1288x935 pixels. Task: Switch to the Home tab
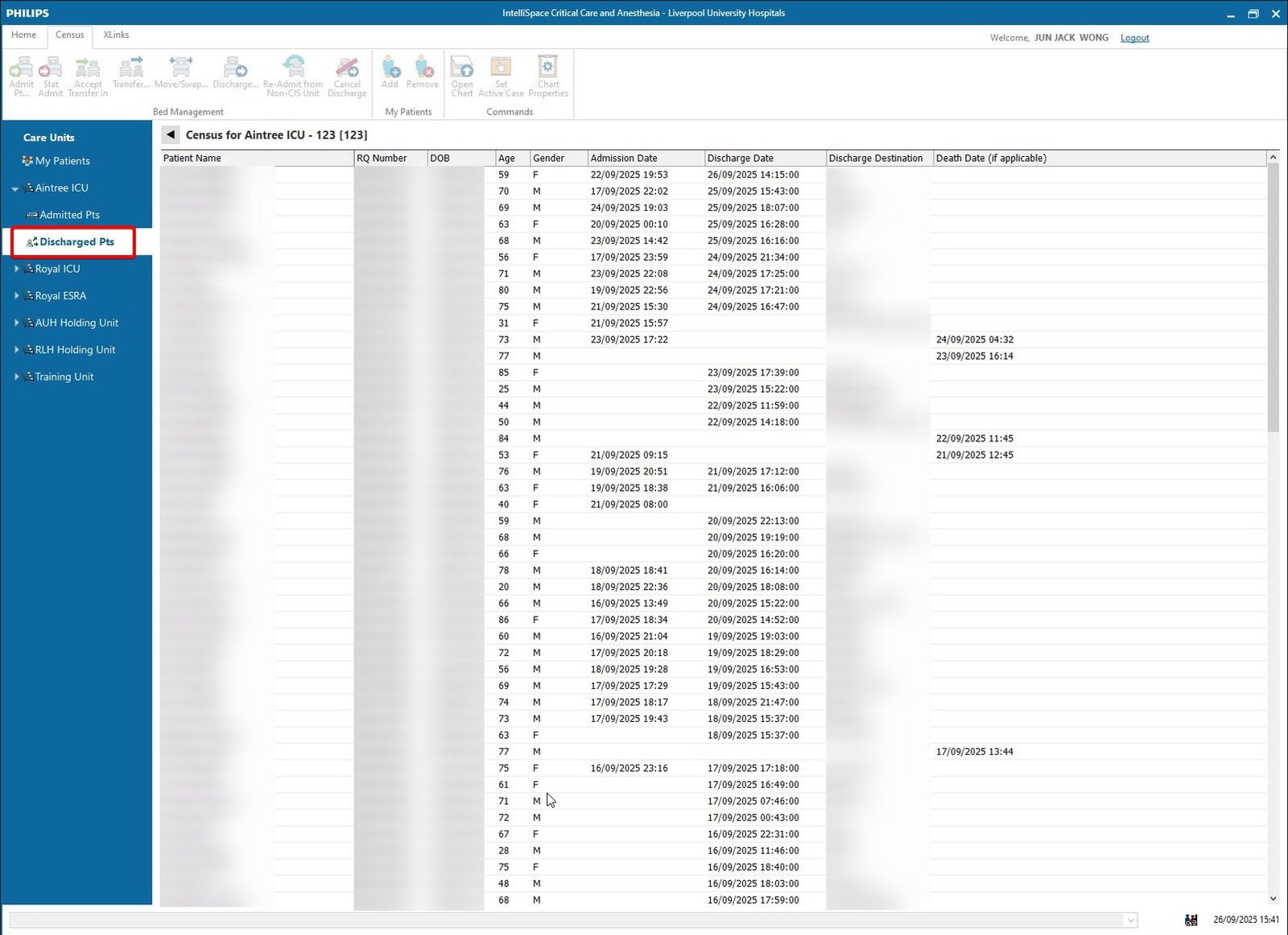pos(23,35)
